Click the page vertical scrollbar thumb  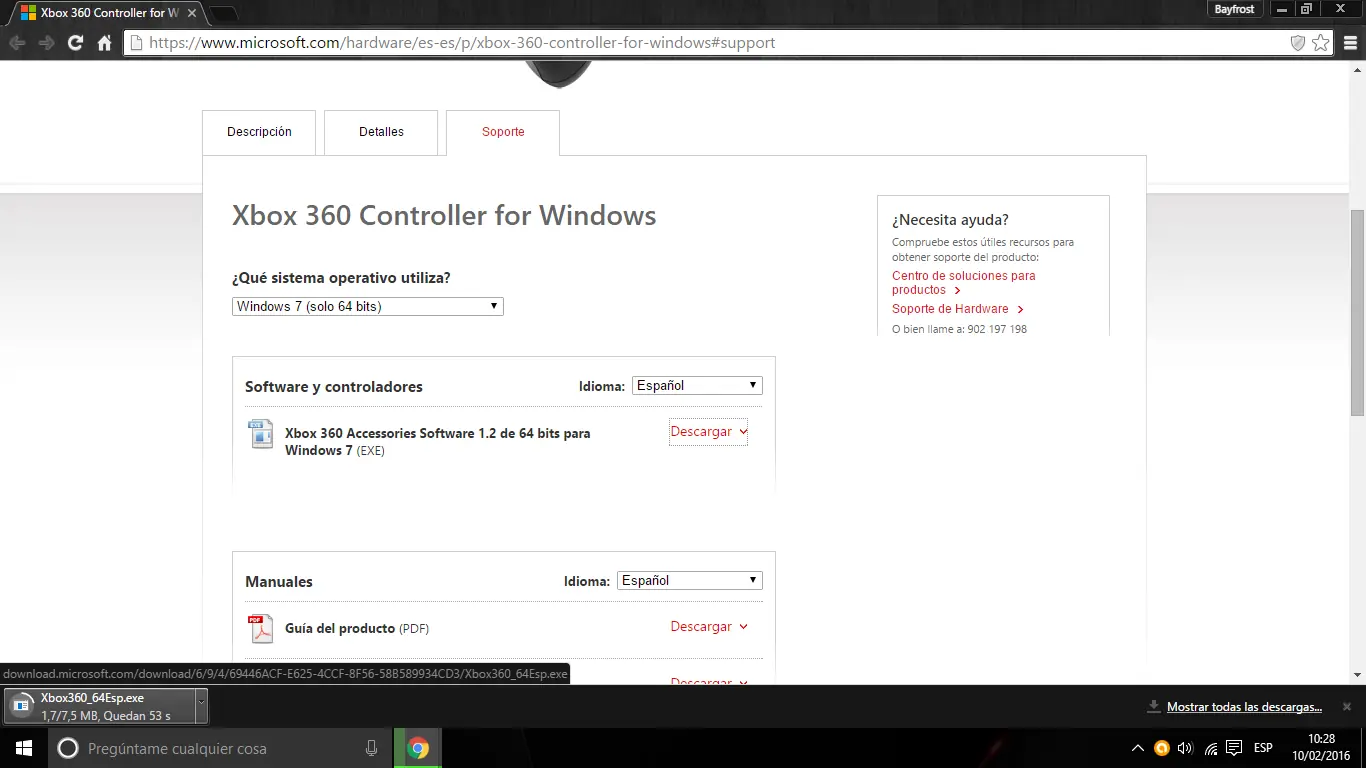[1357, 312]
